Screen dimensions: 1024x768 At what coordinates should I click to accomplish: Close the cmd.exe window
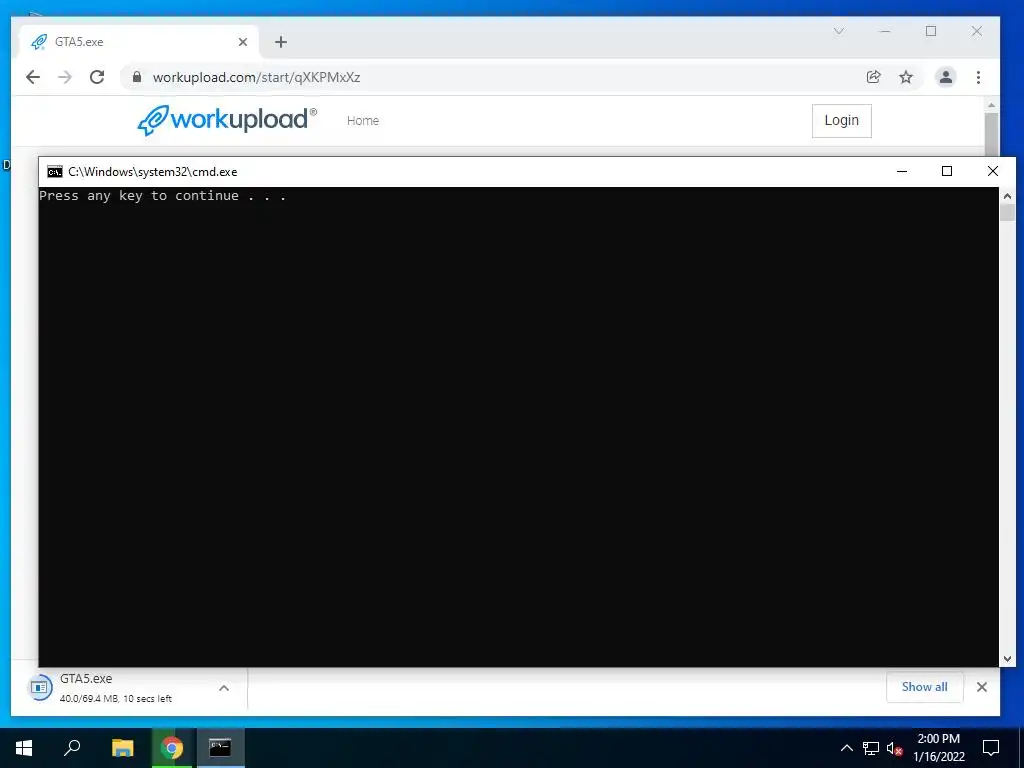(993, 171)
